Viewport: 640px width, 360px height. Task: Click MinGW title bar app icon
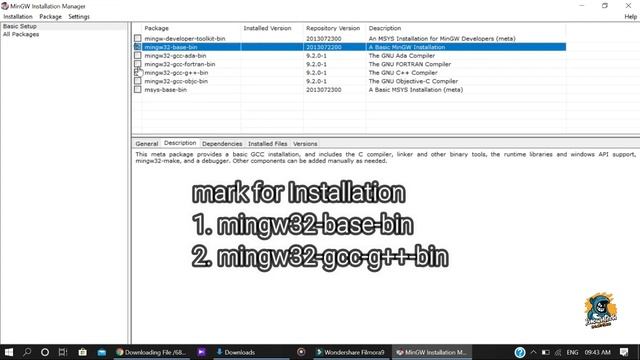click(5, 6)
